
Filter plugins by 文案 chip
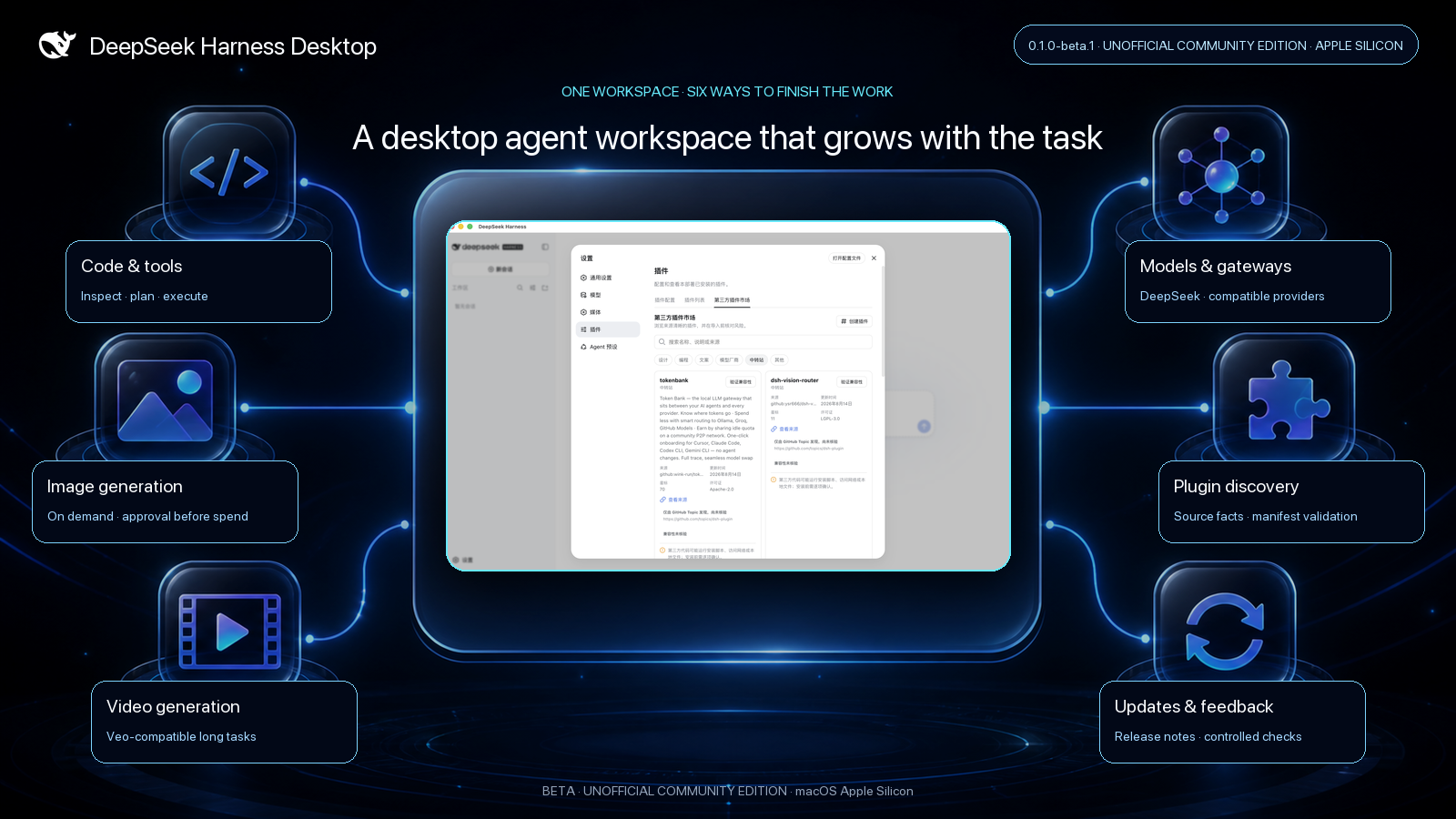click(x=703, y=360)
